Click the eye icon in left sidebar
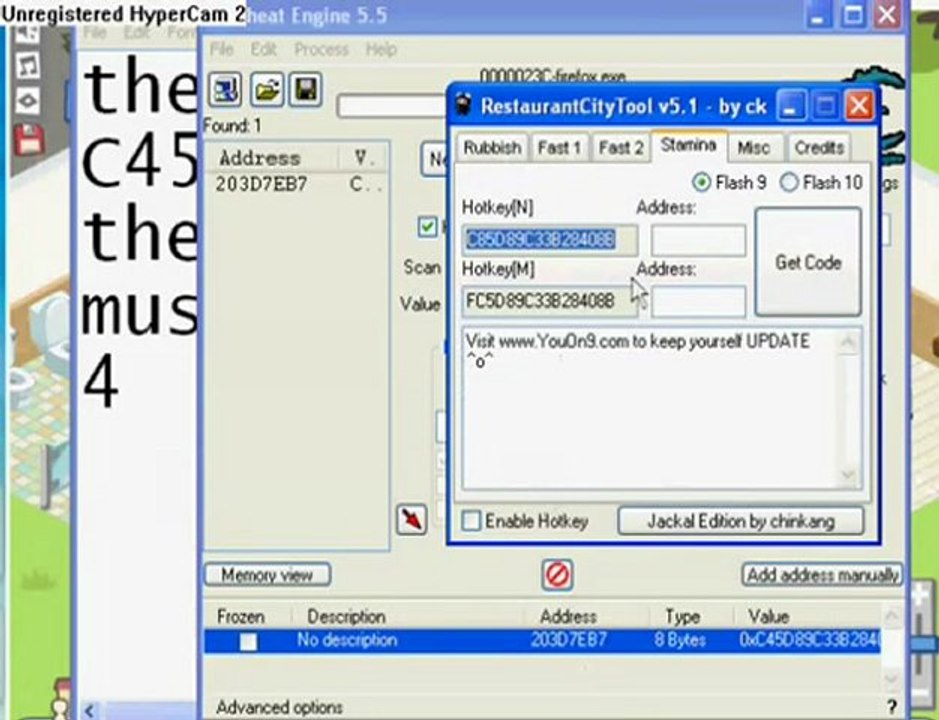The image size is (939, 720). coord(27,99)
